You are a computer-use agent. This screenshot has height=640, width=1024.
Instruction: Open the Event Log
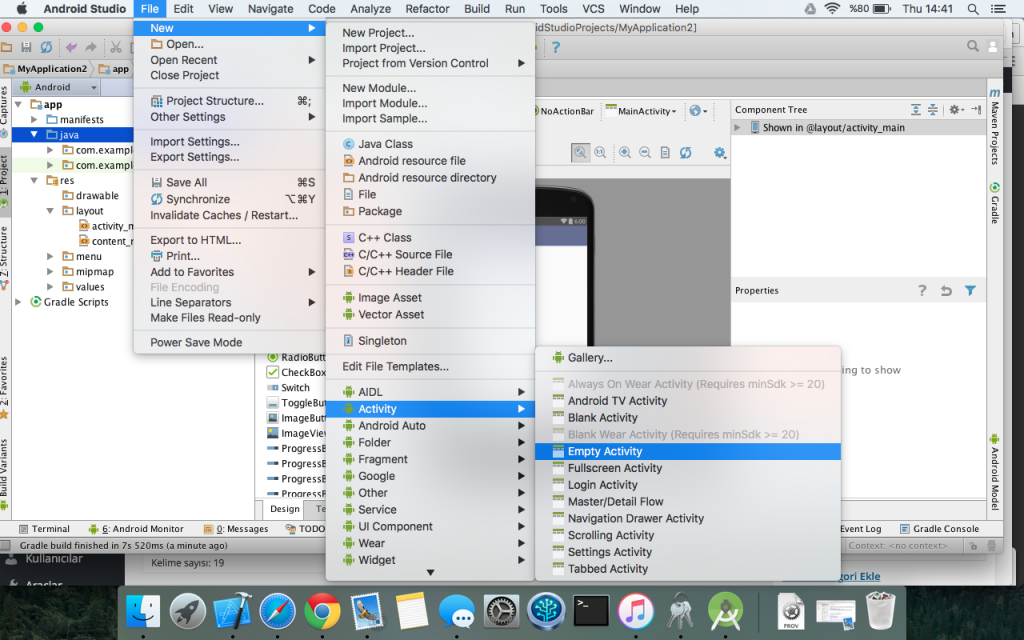(x=860, y=529)
